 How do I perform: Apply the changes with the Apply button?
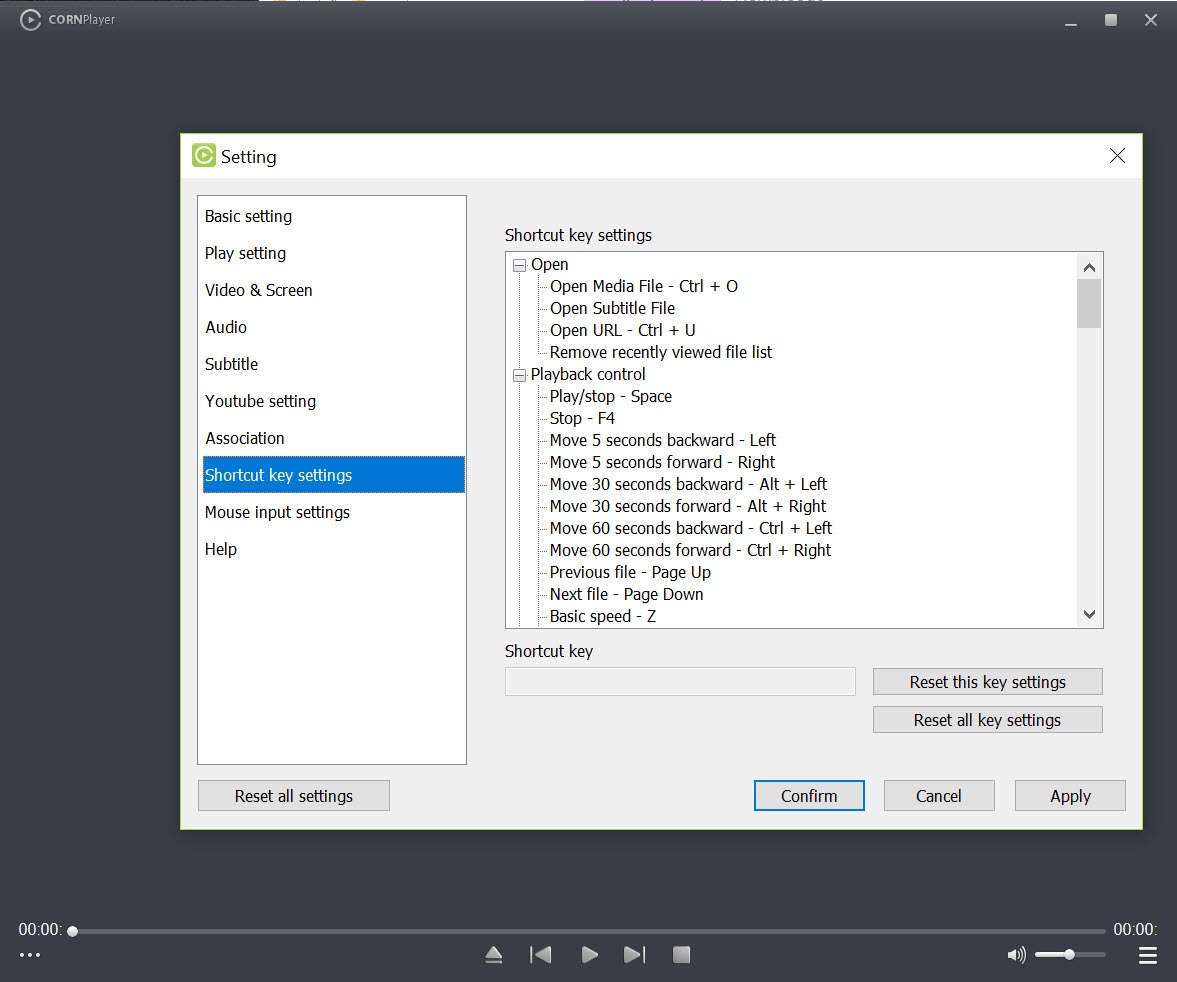point(1070,796)
